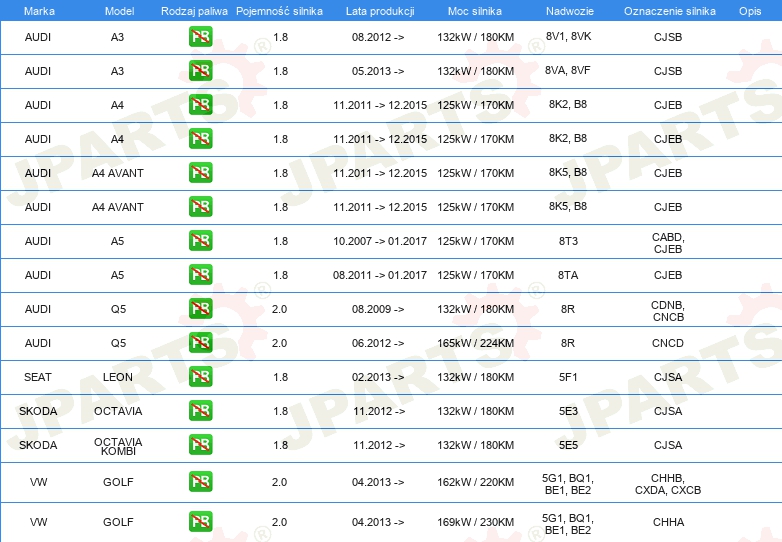Viewport: 782px width, 542px height.
Task: Click the Pojemność silnika column header
Action: pyautogui.click(x=279, y=11)
